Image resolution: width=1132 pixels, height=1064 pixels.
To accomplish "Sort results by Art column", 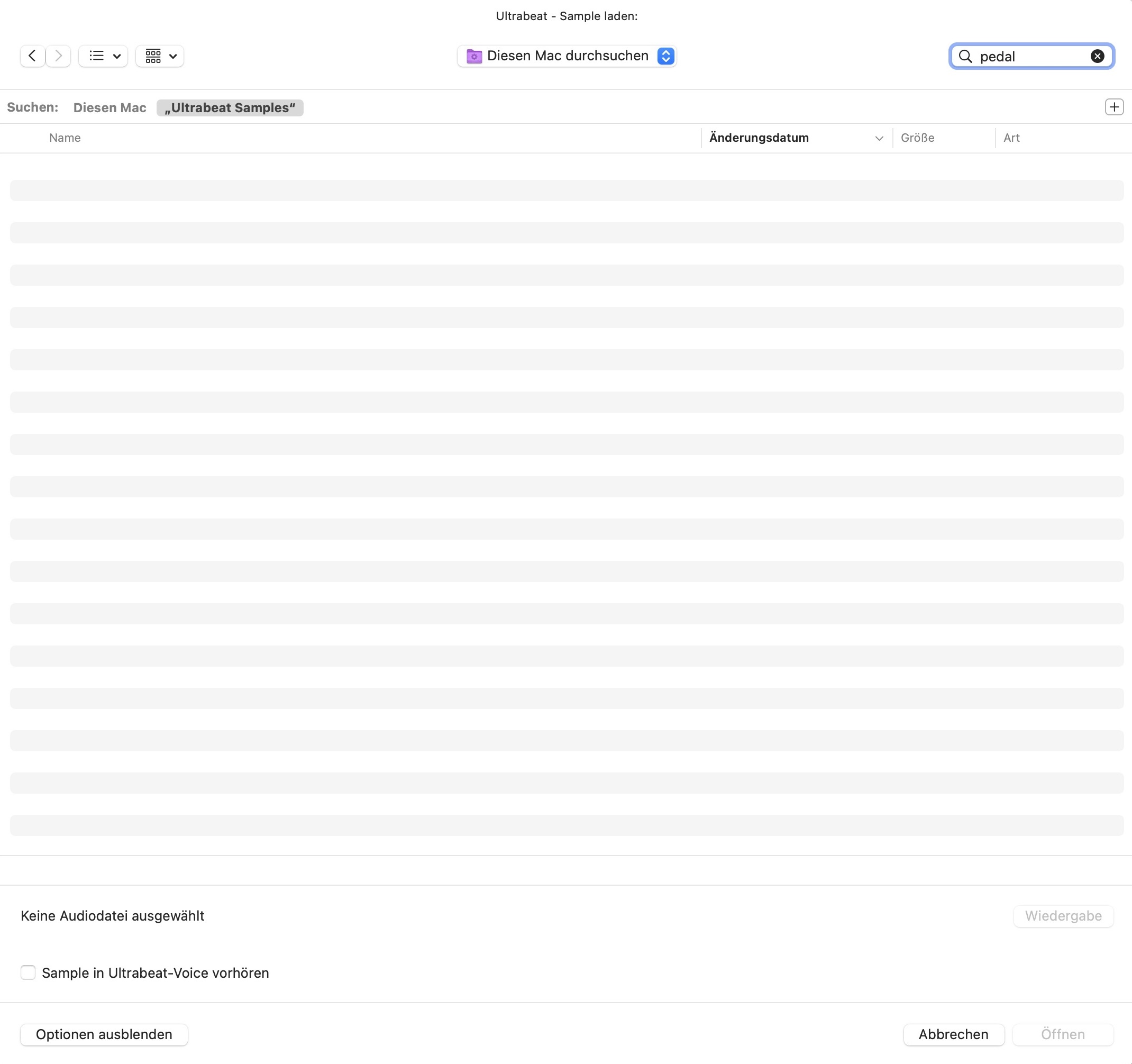I will tap(1011, 138).
